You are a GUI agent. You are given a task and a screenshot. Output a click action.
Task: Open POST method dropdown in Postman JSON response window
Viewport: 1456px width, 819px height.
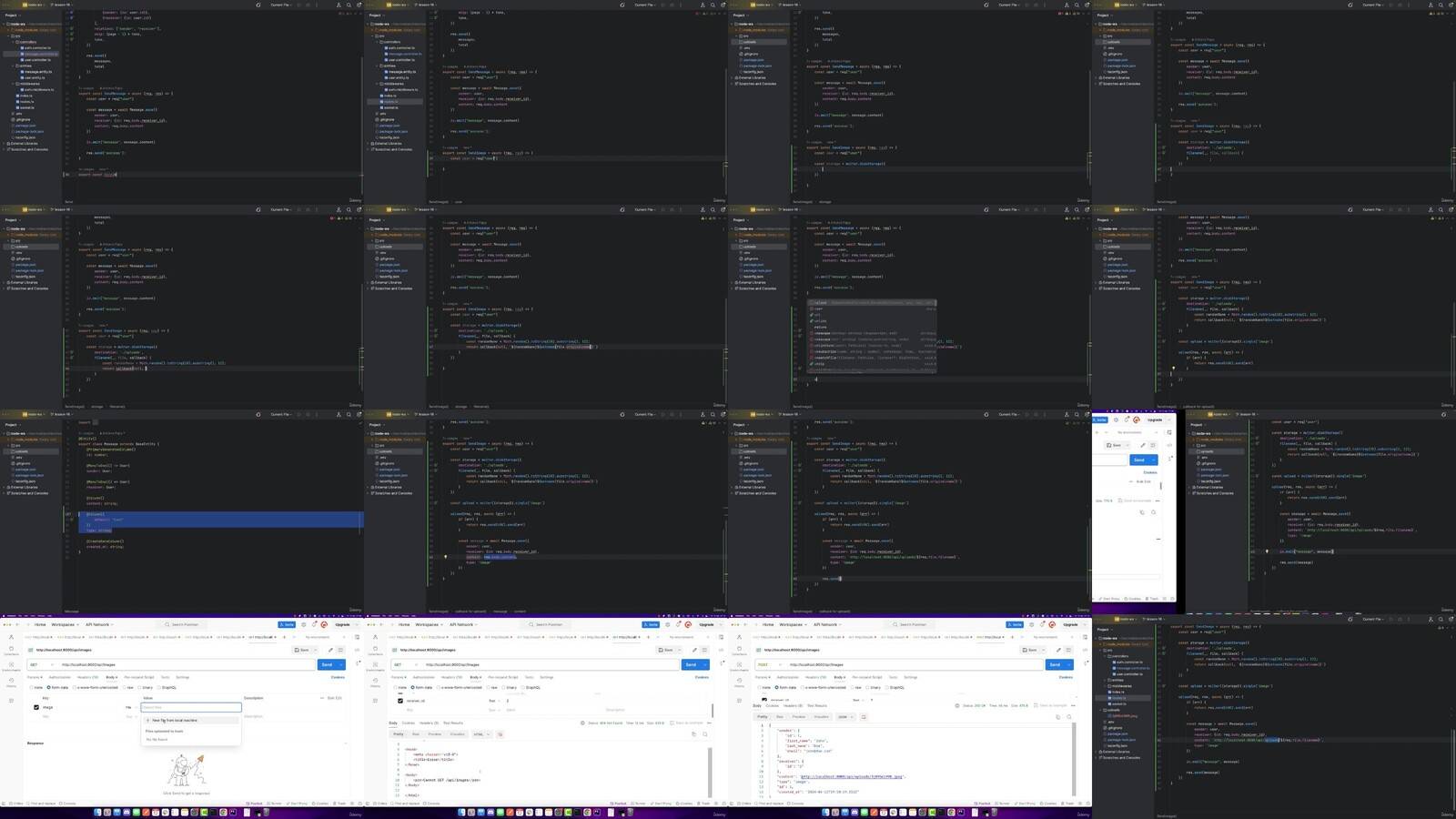pos(770,664)
